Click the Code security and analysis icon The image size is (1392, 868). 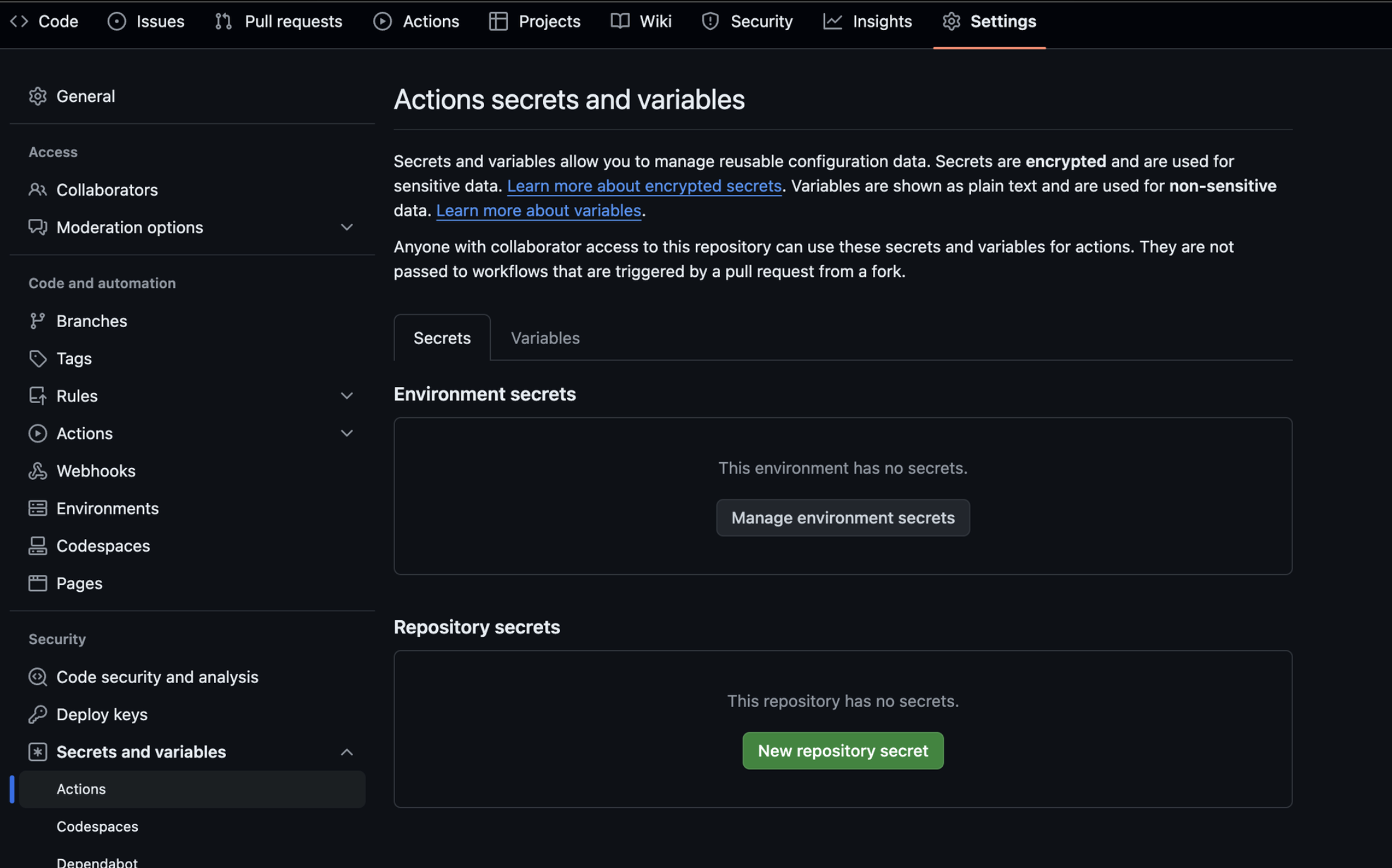tap(37, 677)
